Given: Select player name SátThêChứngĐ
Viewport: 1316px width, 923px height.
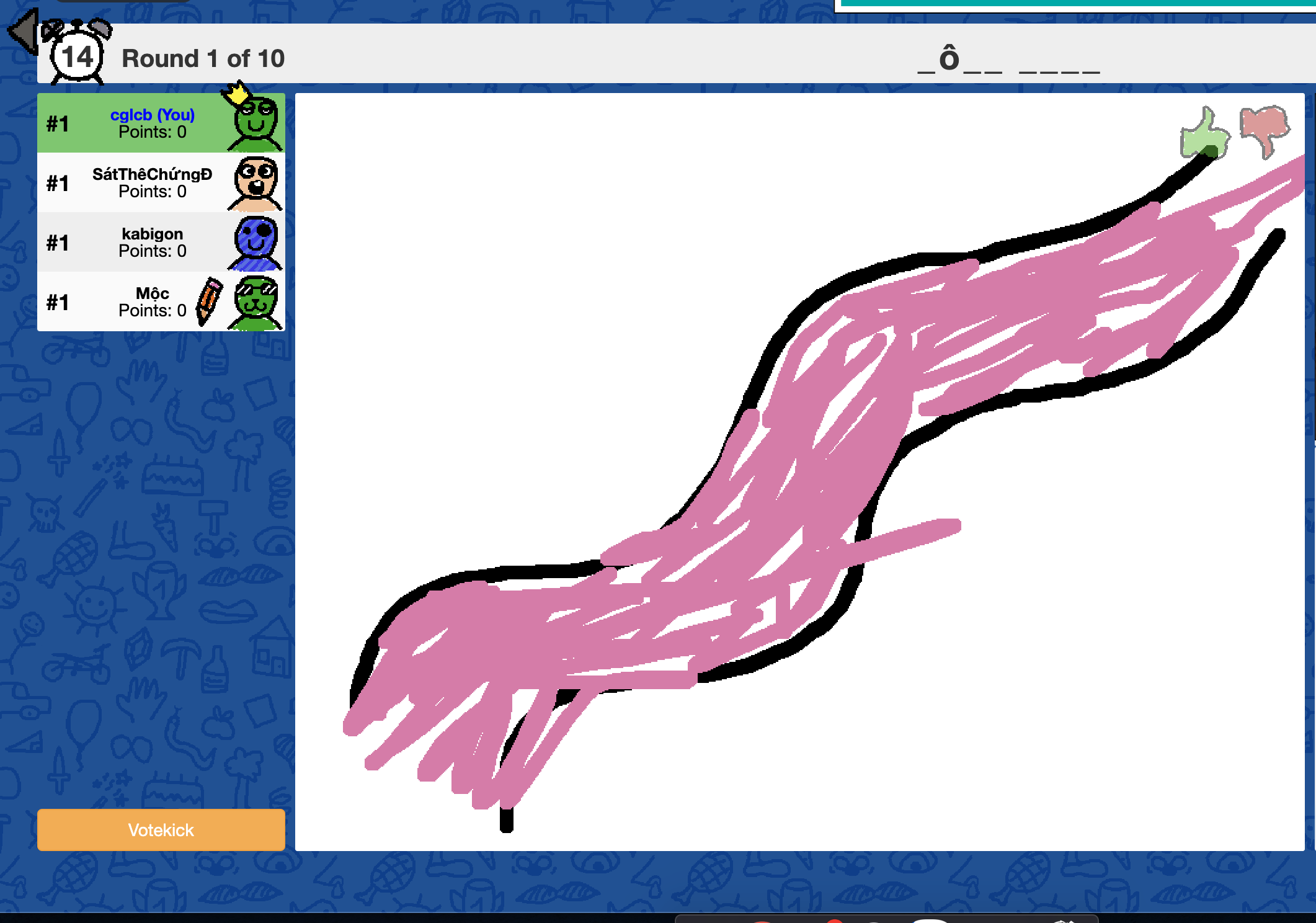Looking at the screenshot, I should click(152, 174).
